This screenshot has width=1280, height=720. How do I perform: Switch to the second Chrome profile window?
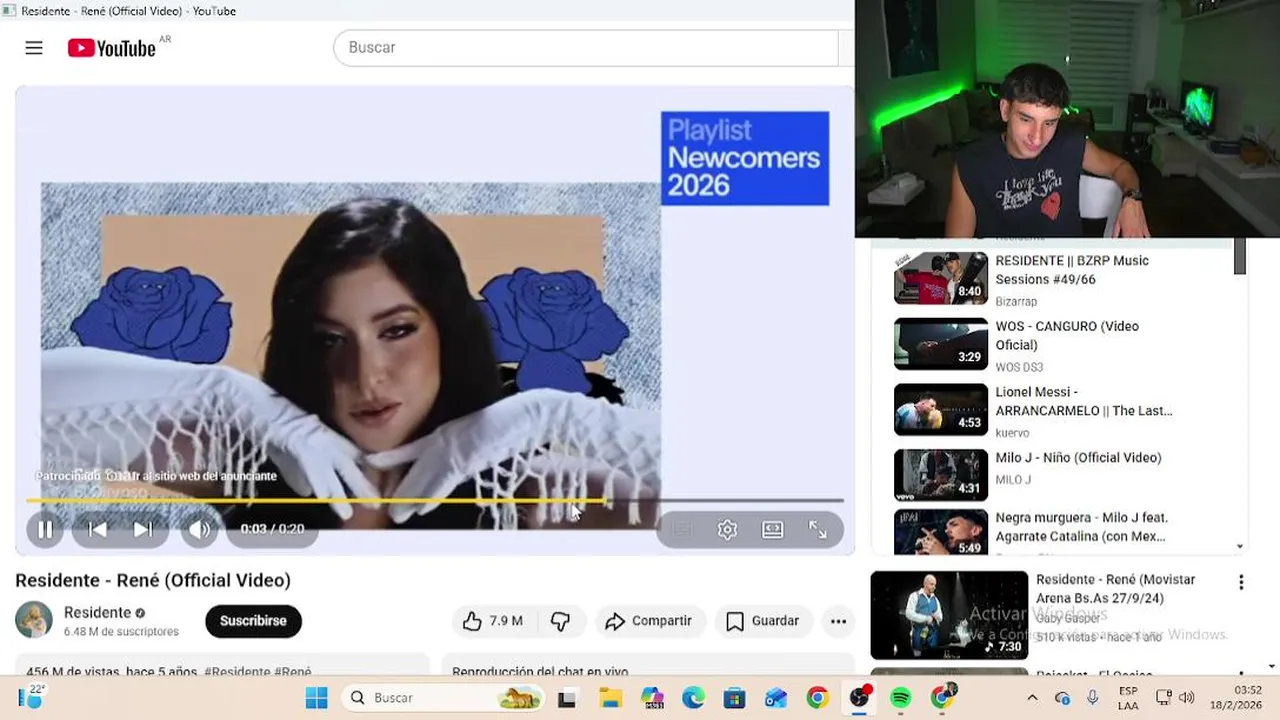942,697
